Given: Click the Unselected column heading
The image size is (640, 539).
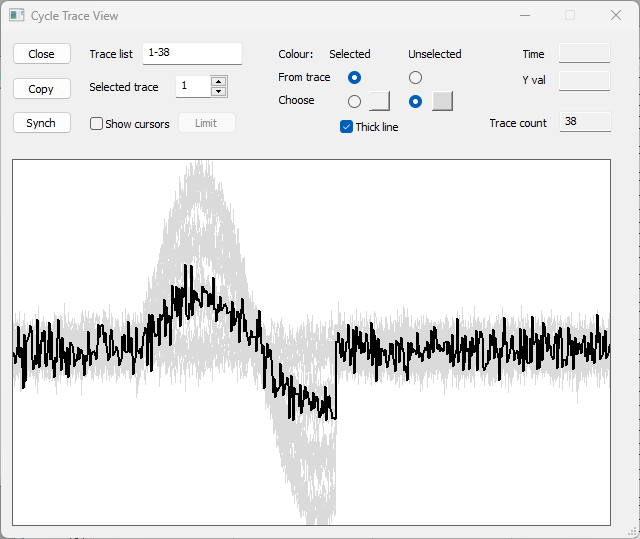Looking at the screenshot, I should [435, 54].
